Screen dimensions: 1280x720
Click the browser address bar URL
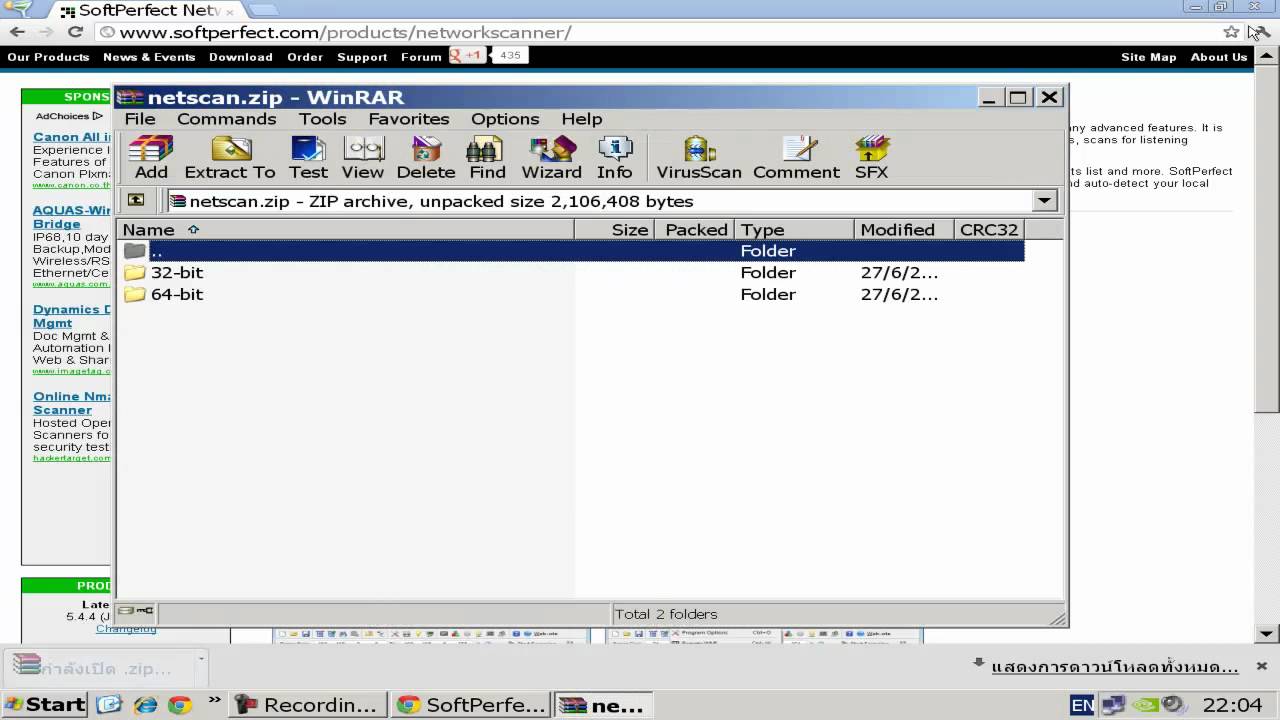point(345,32)
